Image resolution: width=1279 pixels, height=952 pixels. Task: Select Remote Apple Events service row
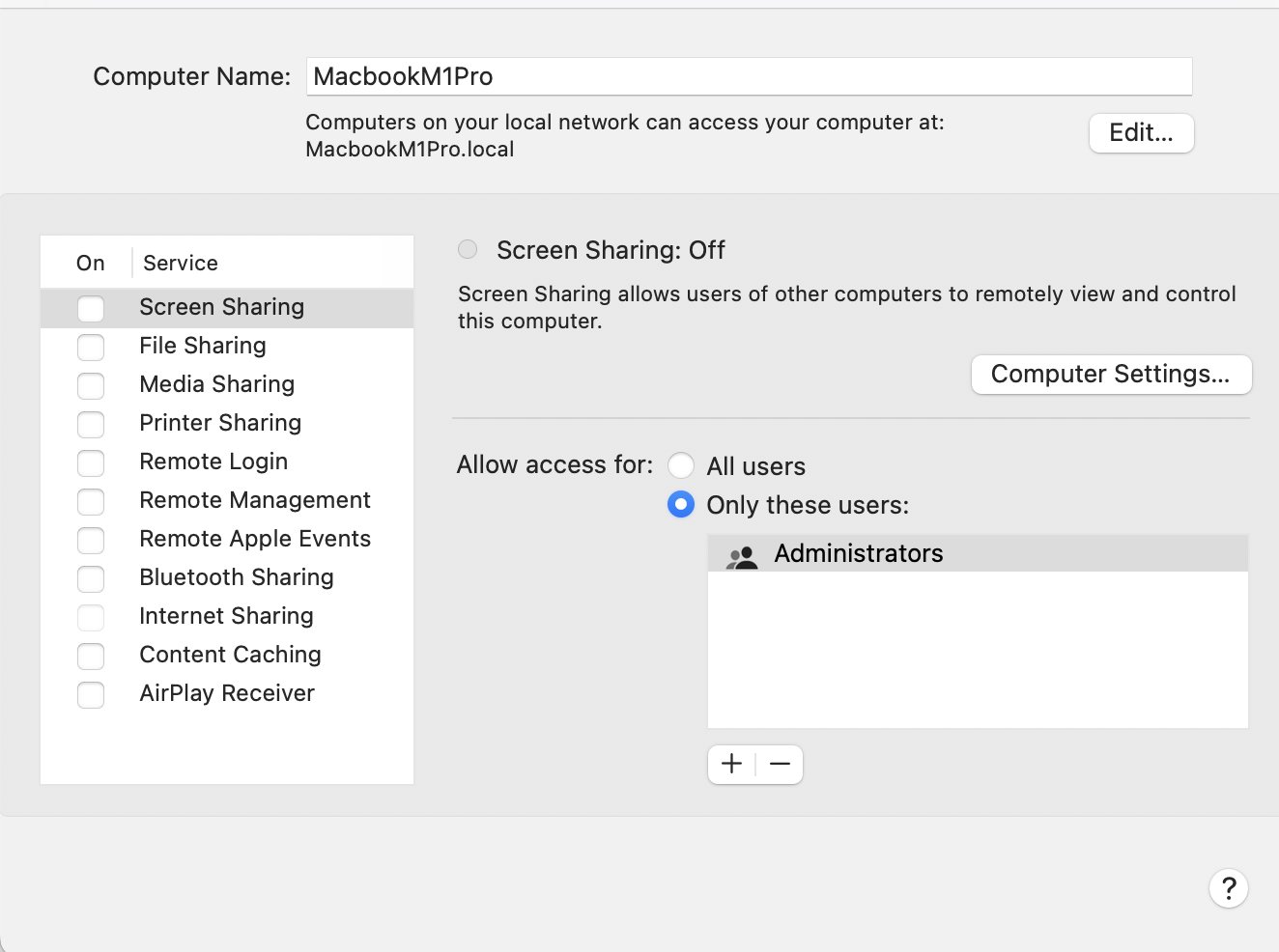click(227, 539)
